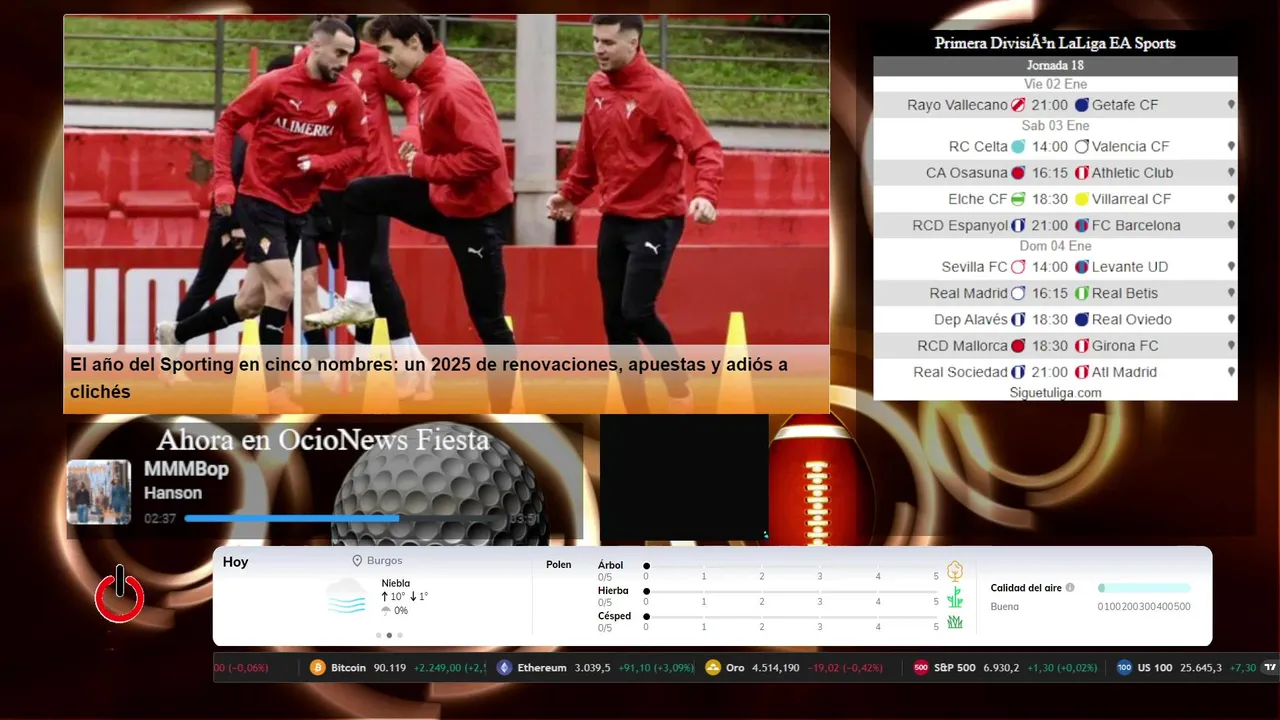Click the Niebla weather condition text

pyautogui.click(x=395, y=583)
